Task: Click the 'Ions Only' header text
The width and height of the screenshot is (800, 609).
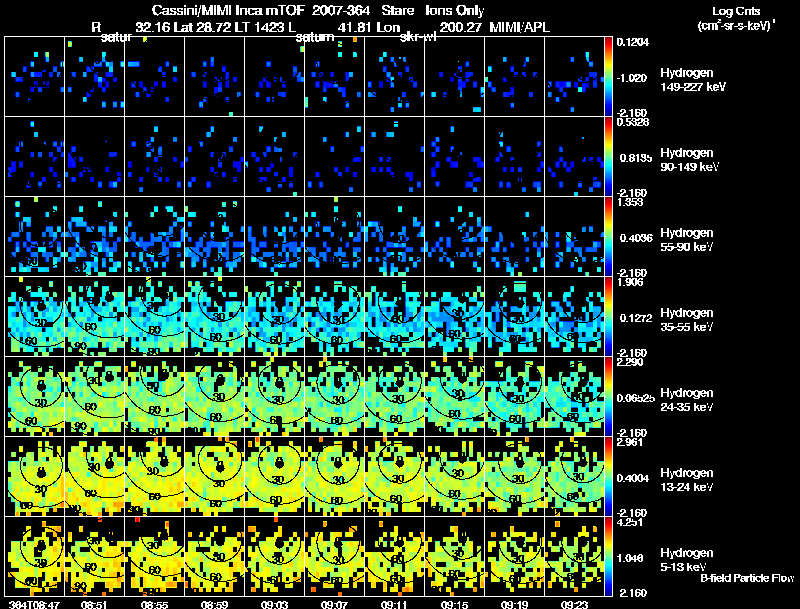Action: point(455,10)
